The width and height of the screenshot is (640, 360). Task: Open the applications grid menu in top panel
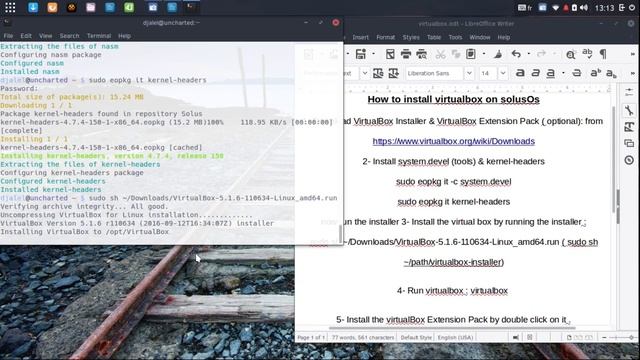10,7
